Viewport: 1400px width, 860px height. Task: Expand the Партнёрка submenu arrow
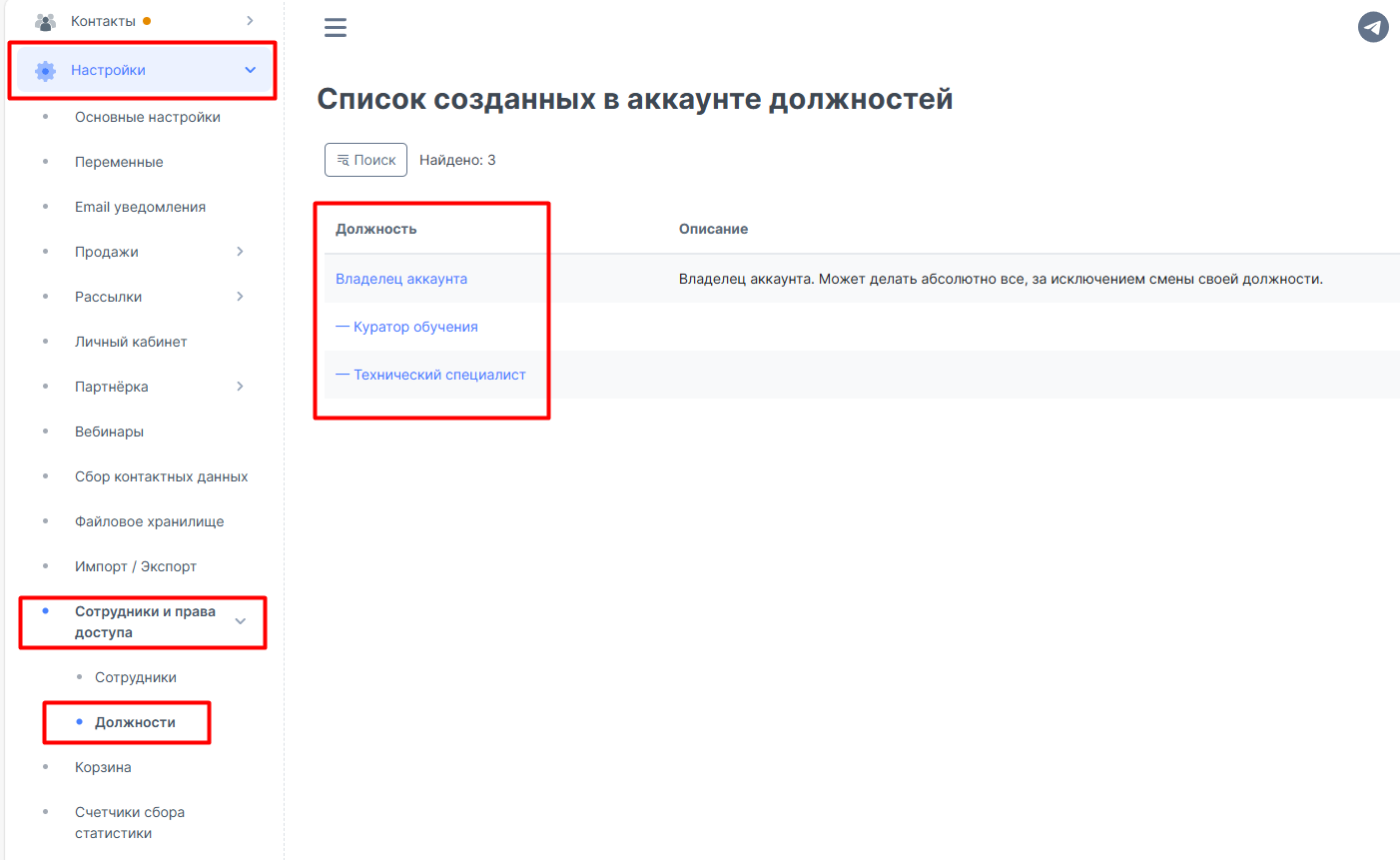(x=240, y=387)
